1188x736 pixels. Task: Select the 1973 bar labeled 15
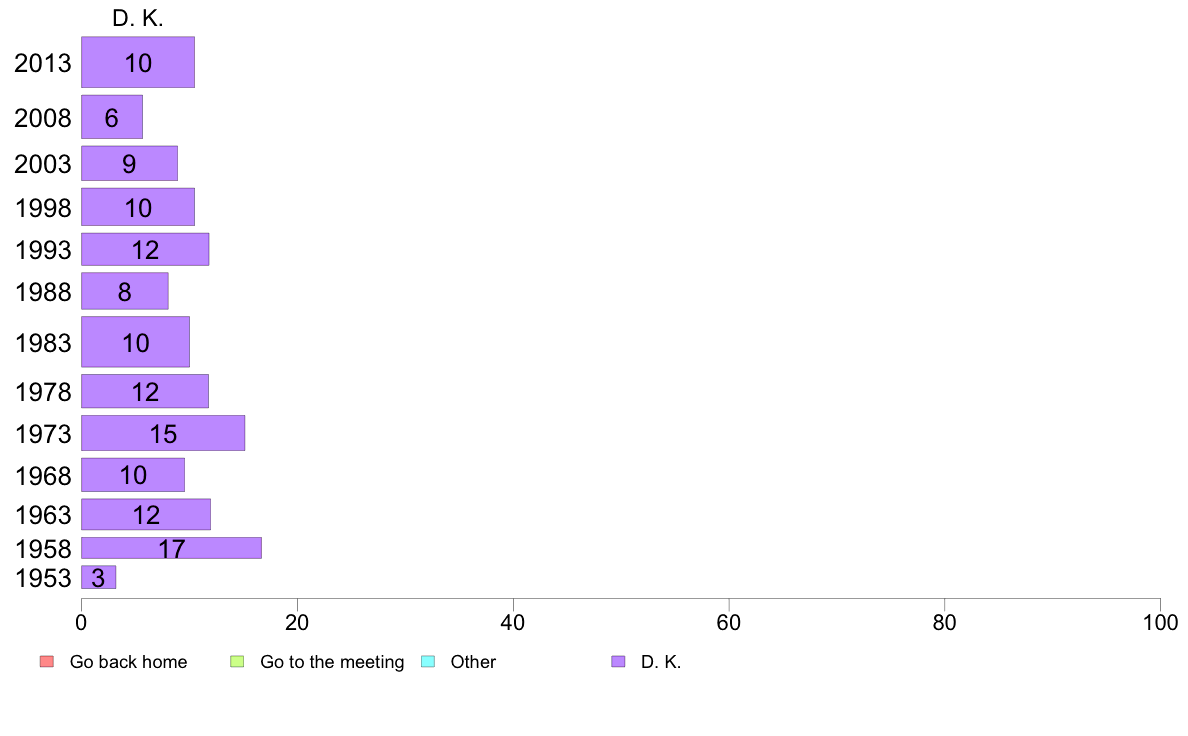163,433
